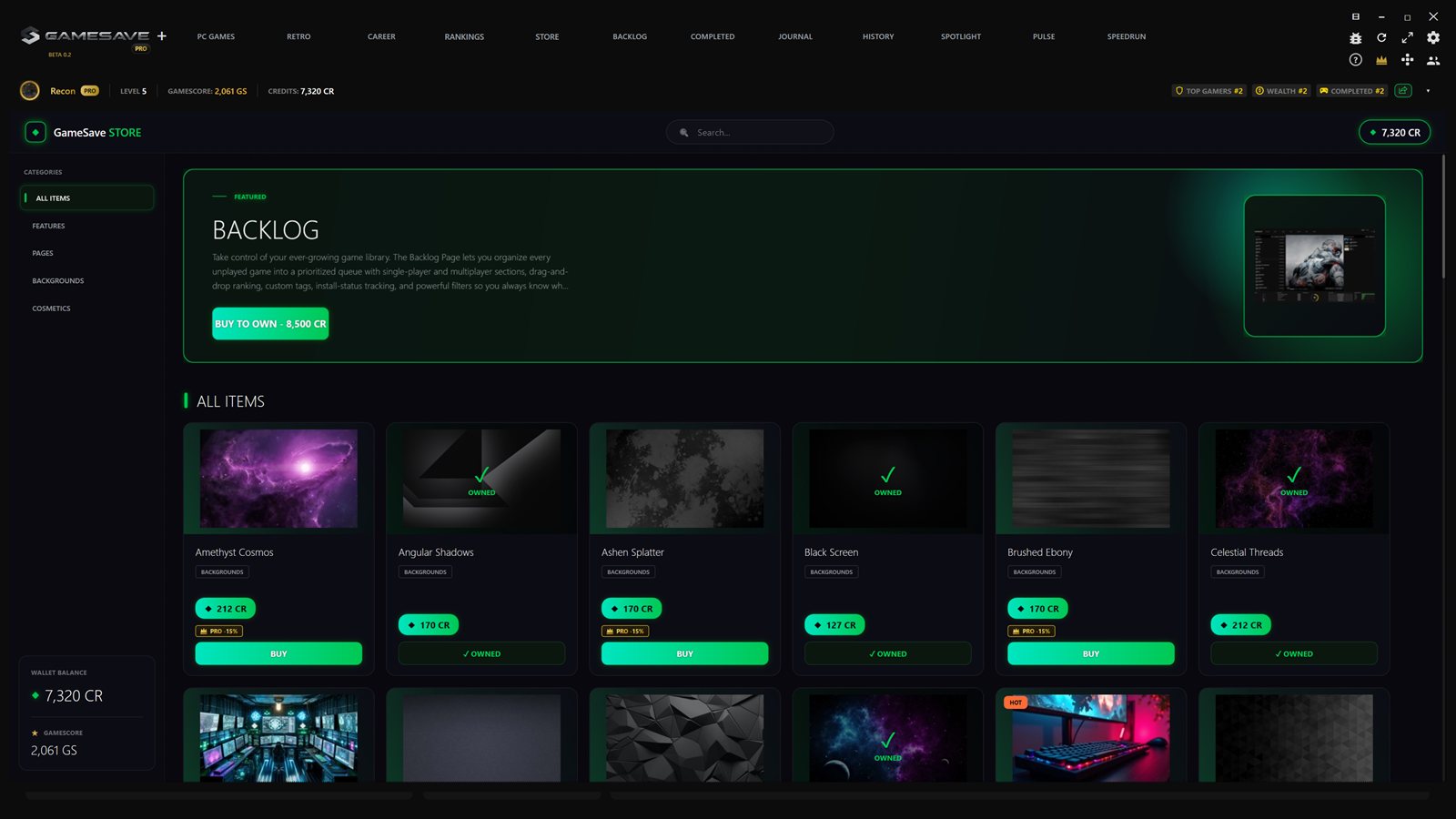Buy the Amethyst Cosmos background
The height and width of the screenshot is (819, 1456).
click(x=278, y=653)
